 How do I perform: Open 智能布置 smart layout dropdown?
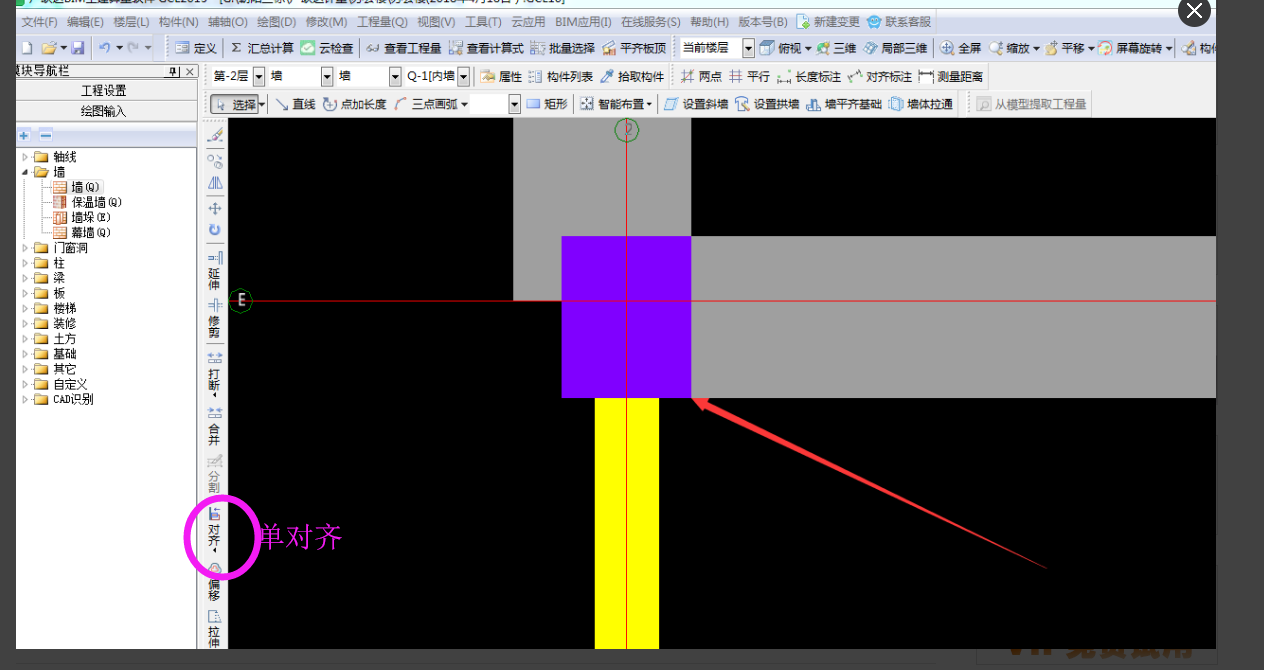click(649, 104)
